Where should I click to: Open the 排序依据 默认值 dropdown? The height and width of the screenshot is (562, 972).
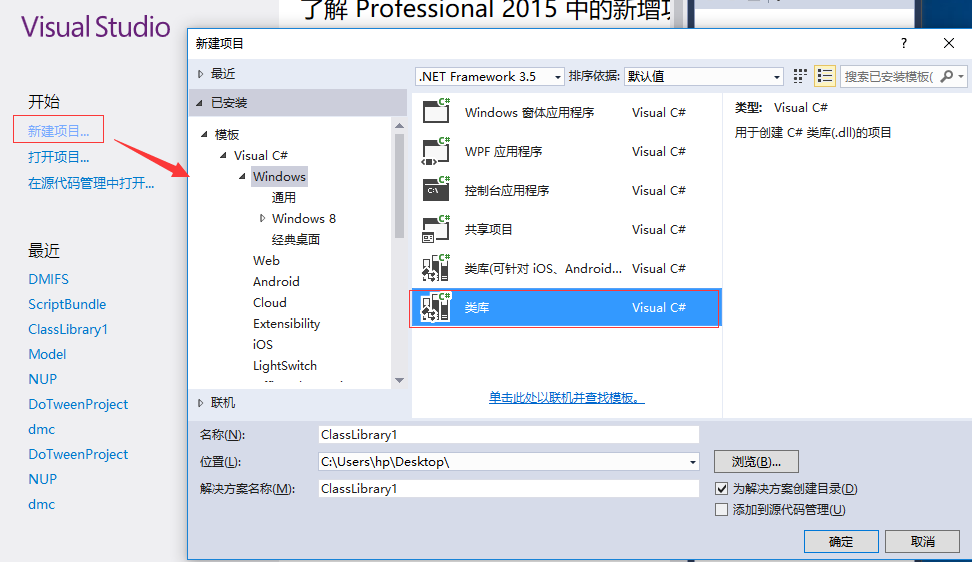[703, 76]
